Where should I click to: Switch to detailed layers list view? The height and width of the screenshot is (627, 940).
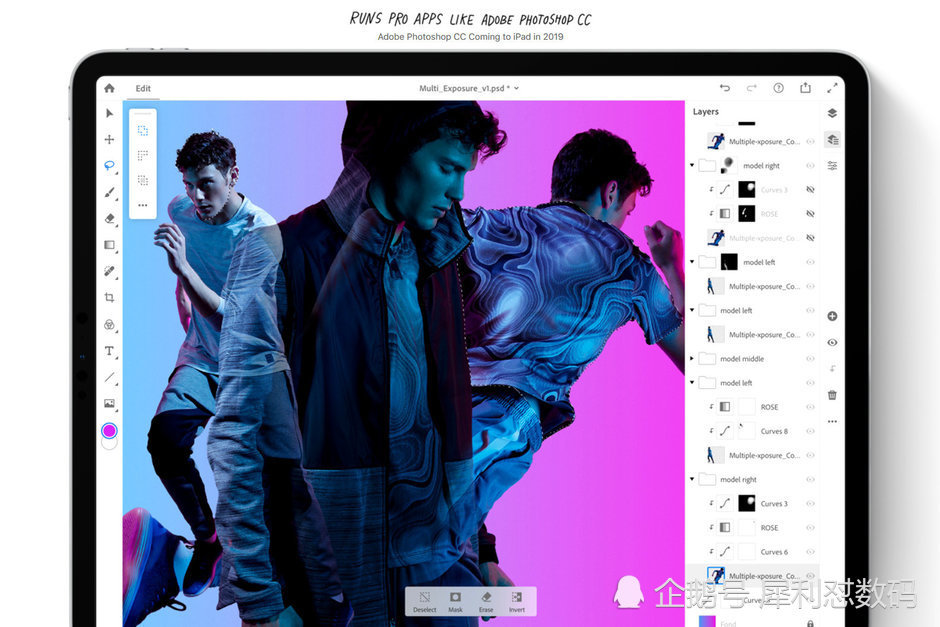point(832,140)
